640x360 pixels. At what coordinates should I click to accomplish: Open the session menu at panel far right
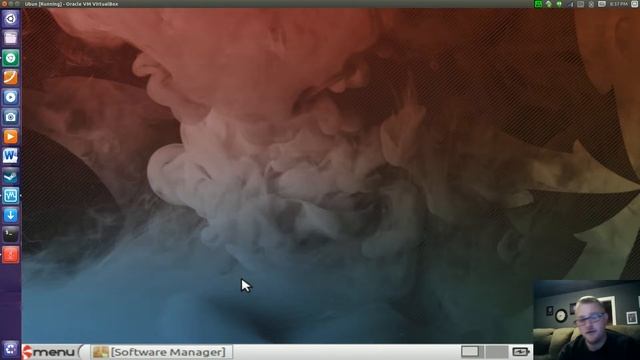pyautogui.click(x=635, y=4)
